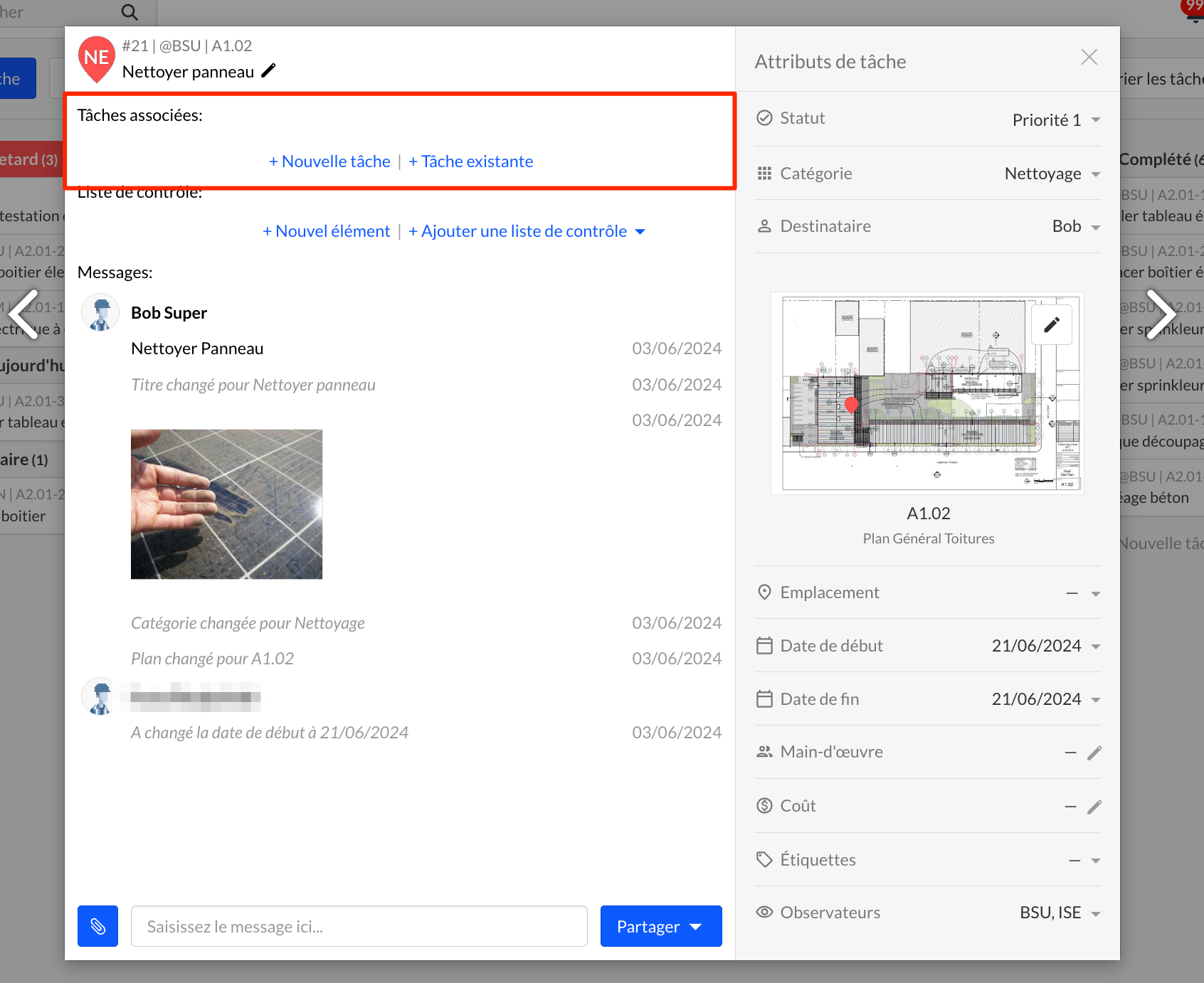Open the Destinataire Bob dropdown
Screen dimensions: 1204x983
1076,226
